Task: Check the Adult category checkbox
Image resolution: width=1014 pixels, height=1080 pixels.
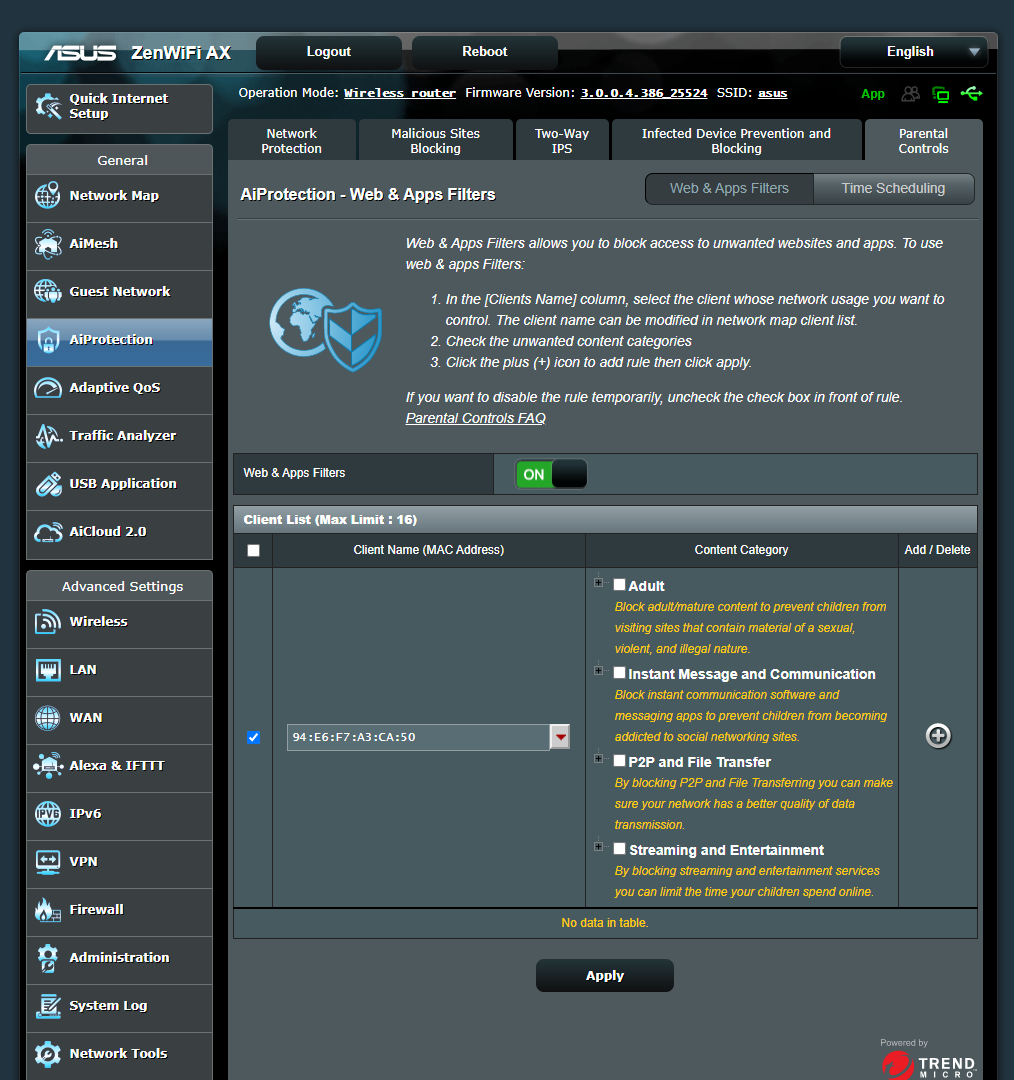Action: [x=619, y=585]
